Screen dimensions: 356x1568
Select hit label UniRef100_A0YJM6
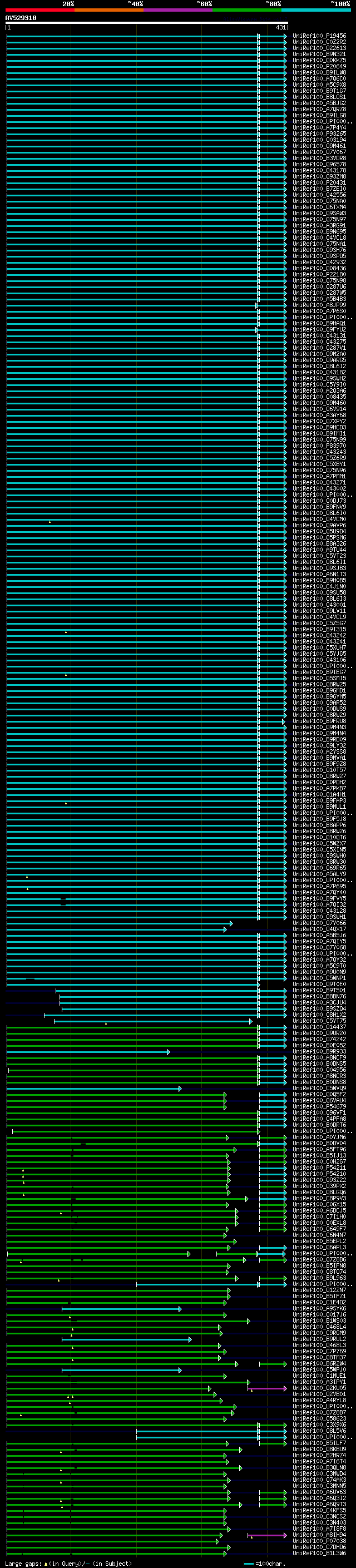coord(319,1137)
